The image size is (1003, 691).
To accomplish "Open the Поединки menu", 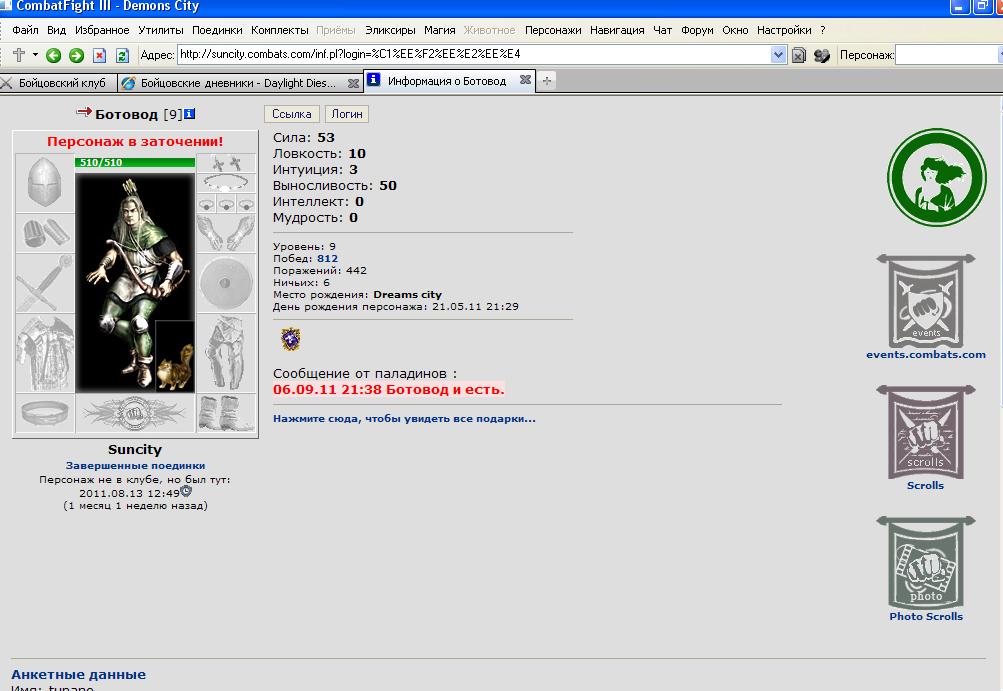I will (217, 30).
